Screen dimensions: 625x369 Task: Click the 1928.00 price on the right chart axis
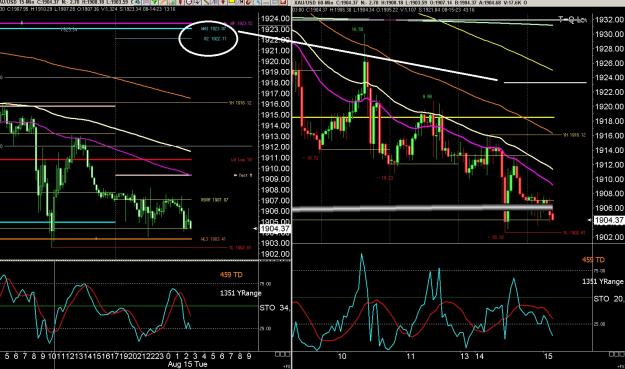click(x=609, y=49)
